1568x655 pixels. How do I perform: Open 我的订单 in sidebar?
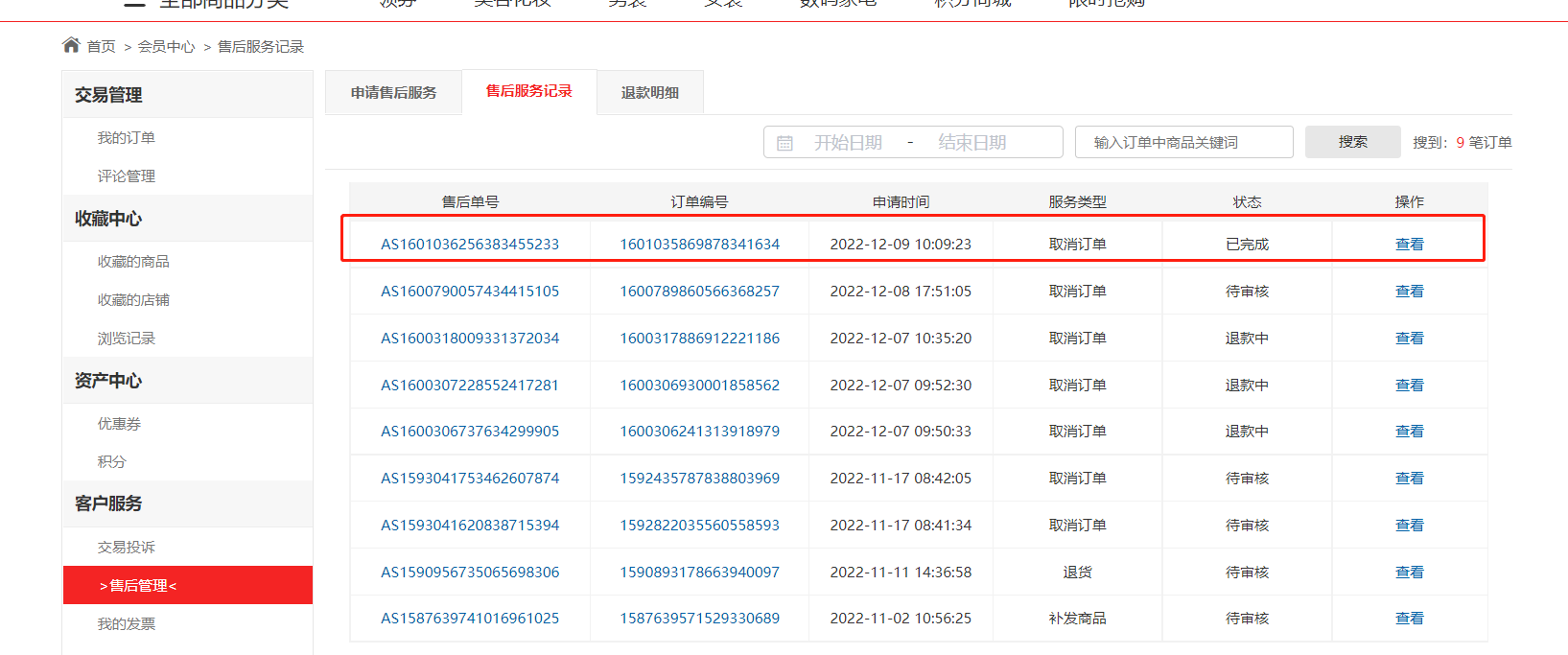(x=126, y=138)
